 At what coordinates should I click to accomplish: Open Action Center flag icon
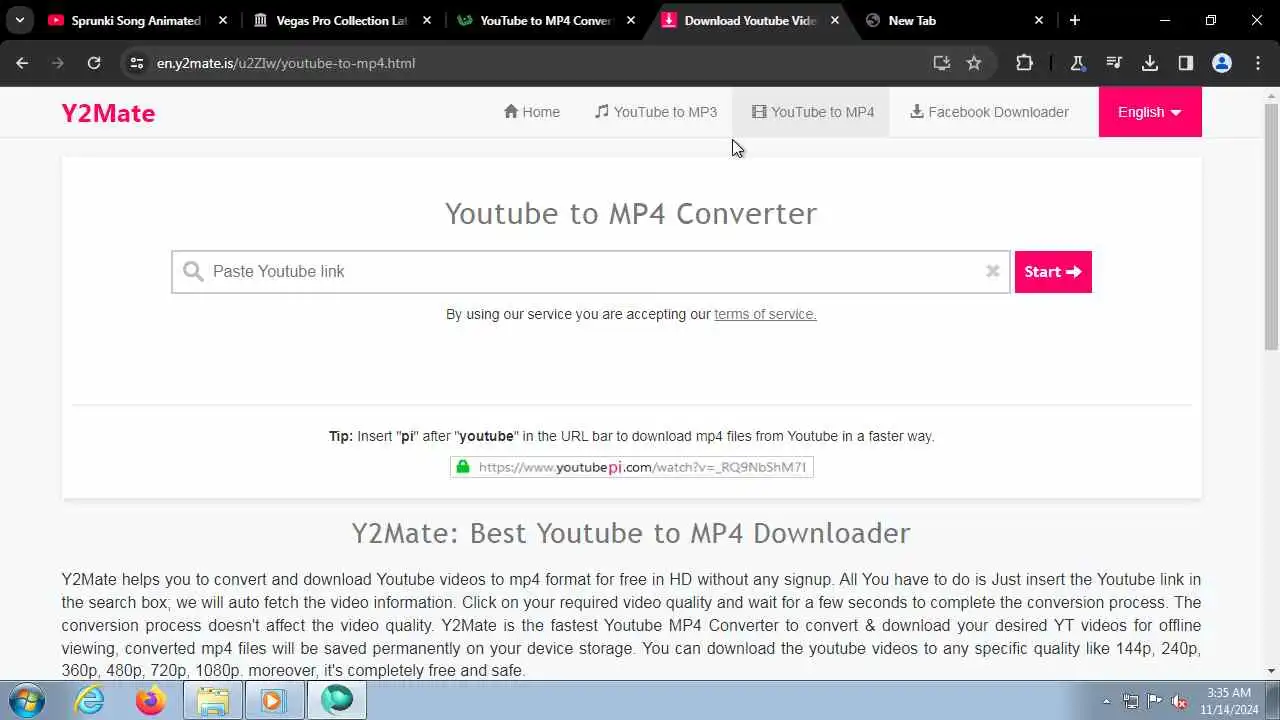point(1155,701)
